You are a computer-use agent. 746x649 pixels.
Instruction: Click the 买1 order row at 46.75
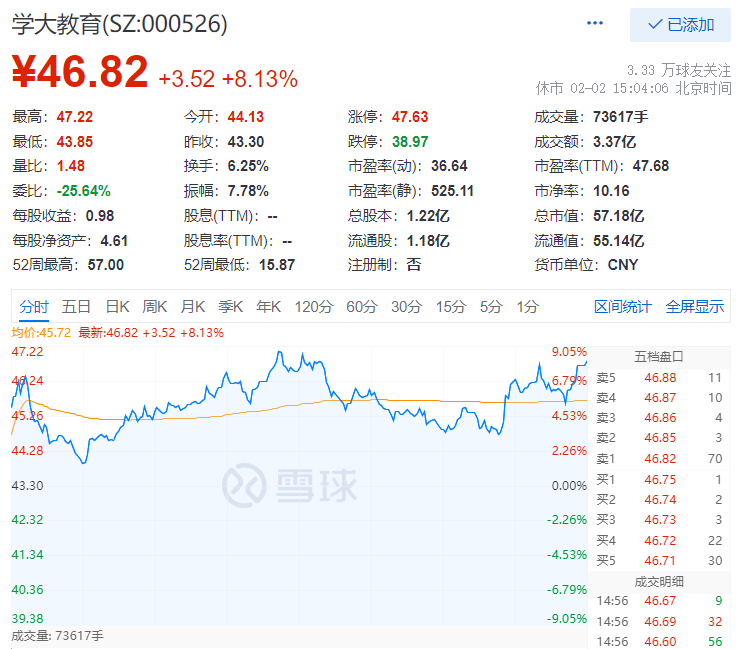pos(659,480)
